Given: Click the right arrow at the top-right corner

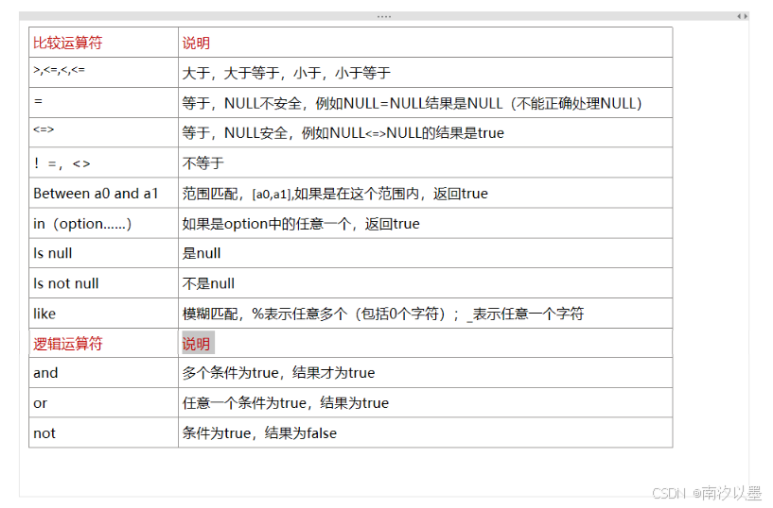Looking at the screenshot, I should pos(745,17).
